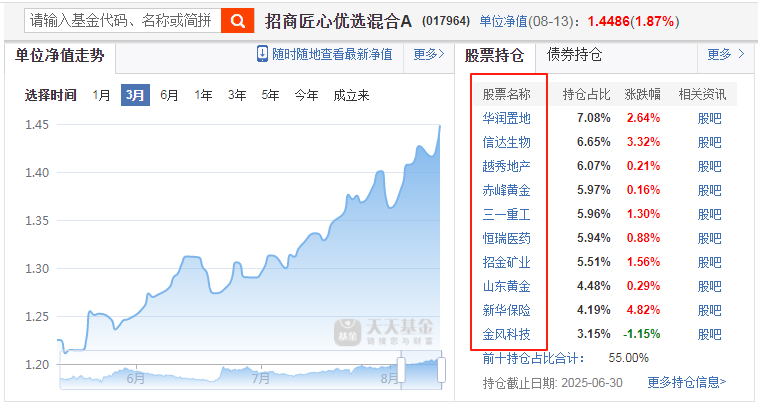The height and width of the screenshot is (406, 758).
Task: Open 股吧 for 信达生物 row
Action: pyautogui.click(x=709, y=143)
